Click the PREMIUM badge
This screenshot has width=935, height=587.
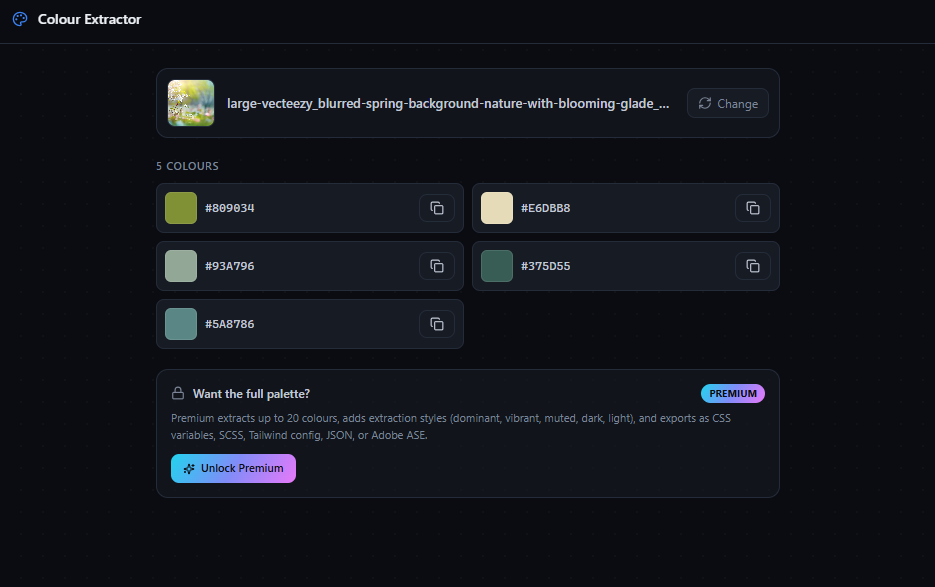click(x=733, y=394)
